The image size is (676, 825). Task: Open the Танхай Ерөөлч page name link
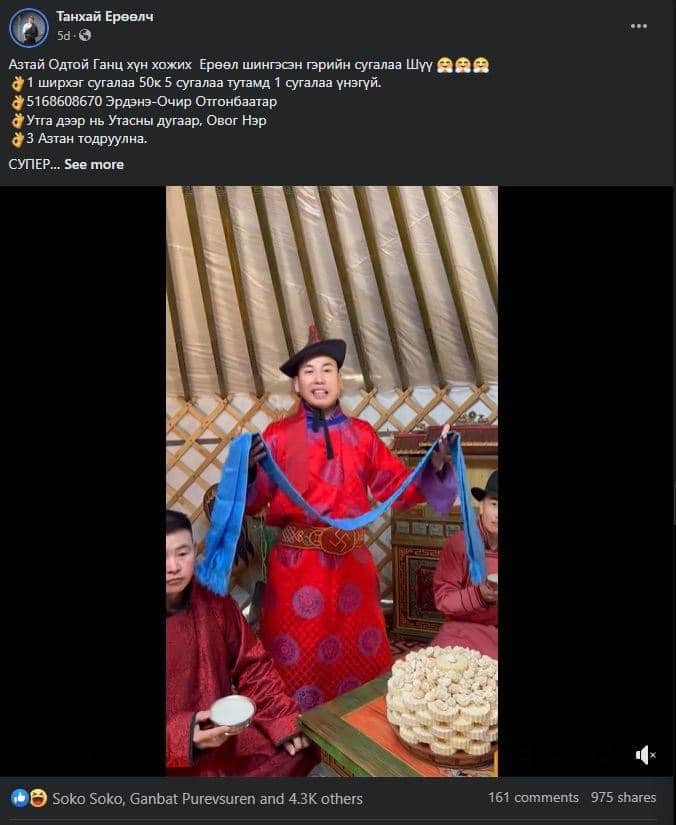point(105,17)
